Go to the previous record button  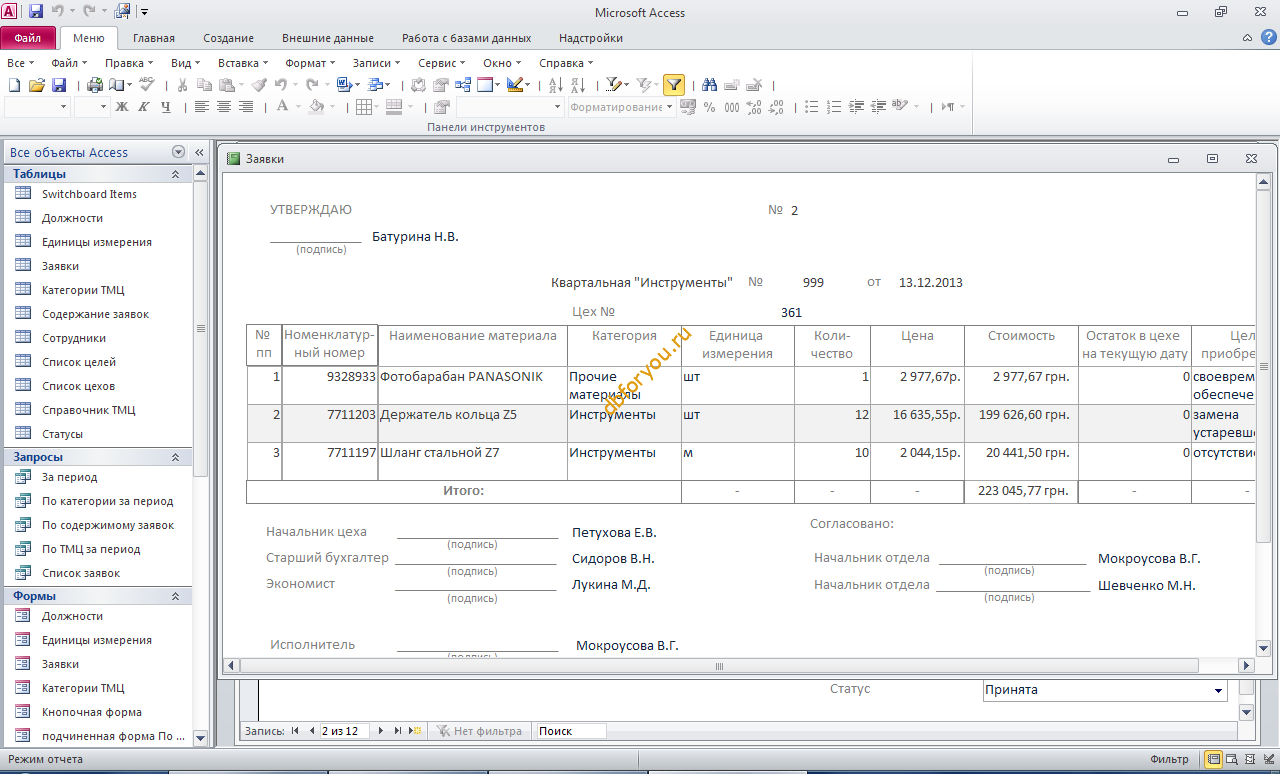click(312, 731)
